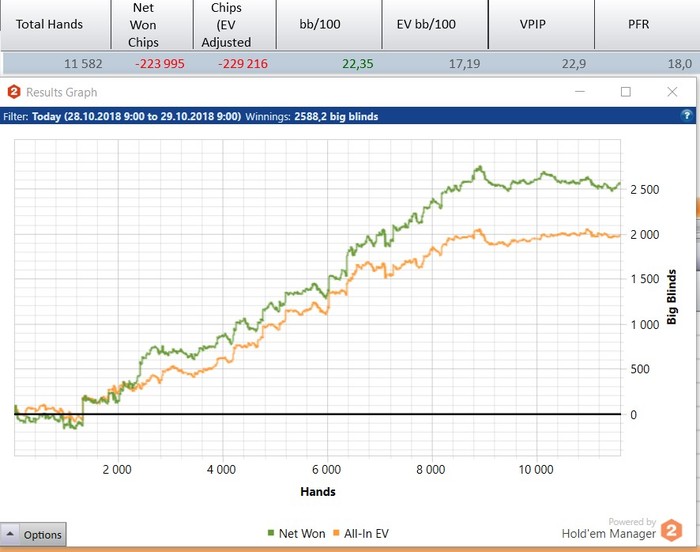Click the Big Blinds axis label
The height and width of the screenshot is (552, 700).
[671, 297]
